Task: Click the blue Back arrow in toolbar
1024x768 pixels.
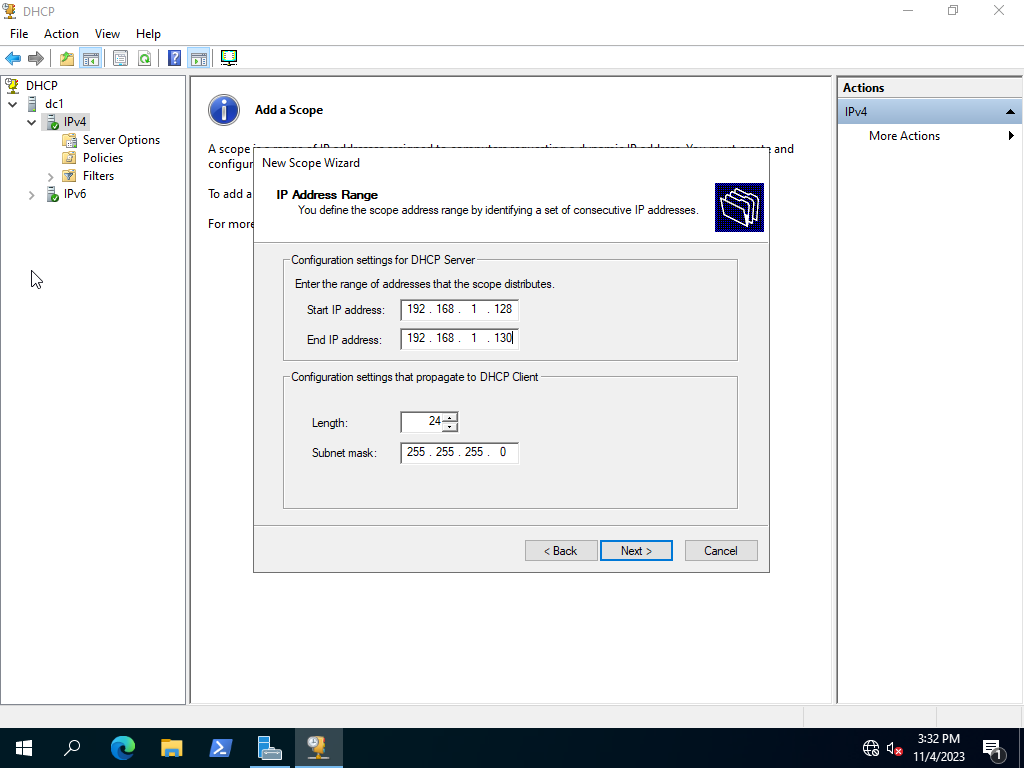Action: pyautogui.click(x=13, y=58)
